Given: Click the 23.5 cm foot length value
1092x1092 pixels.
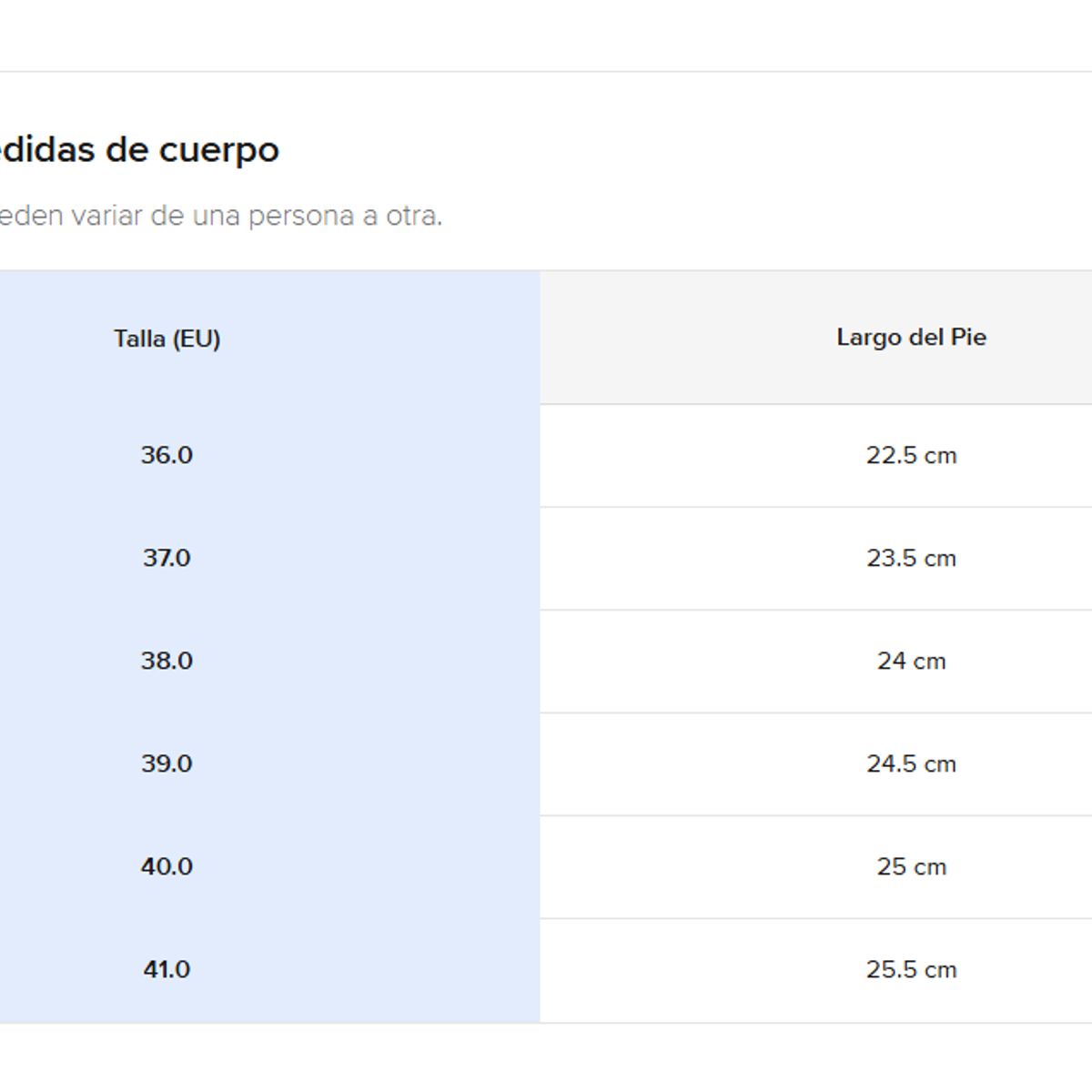Looking at the screenshot, I should [911, 558].
